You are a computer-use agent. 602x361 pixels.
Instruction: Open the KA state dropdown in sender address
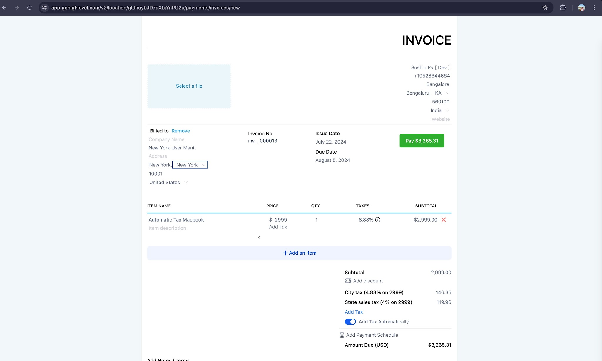pyautogui.click(x=441, y=93)
